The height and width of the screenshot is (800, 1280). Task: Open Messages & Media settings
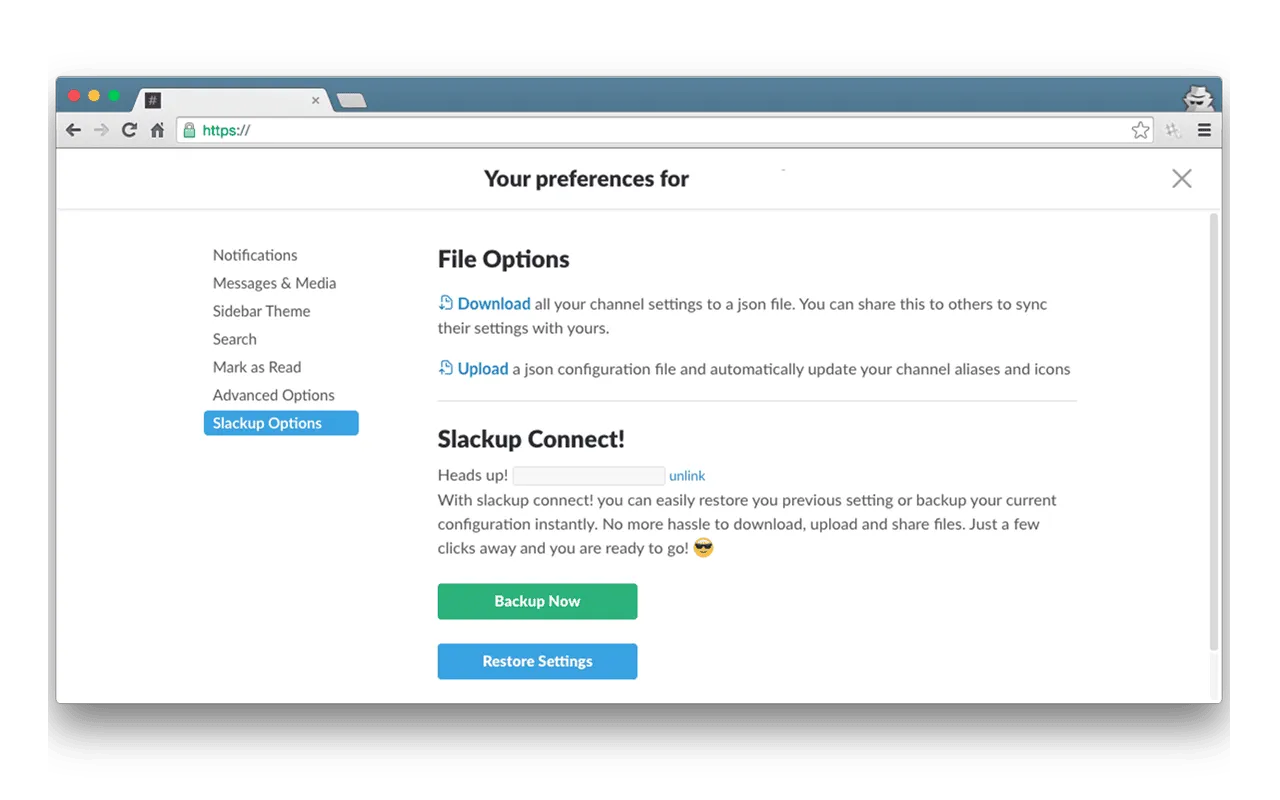pyautogui.click(x=274, y=283)
